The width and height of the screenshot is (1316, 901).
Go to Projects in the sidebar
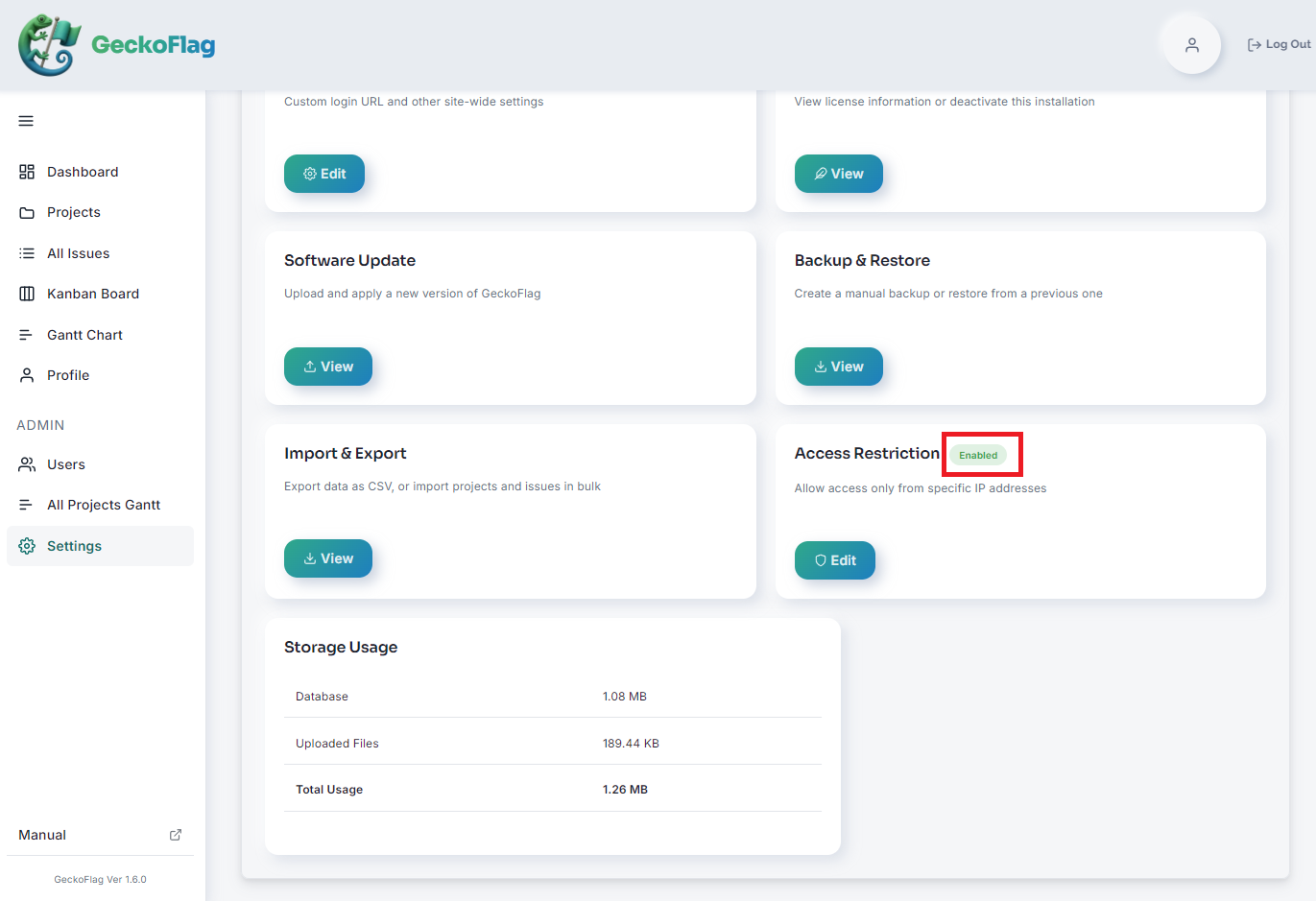pos(100,213)
